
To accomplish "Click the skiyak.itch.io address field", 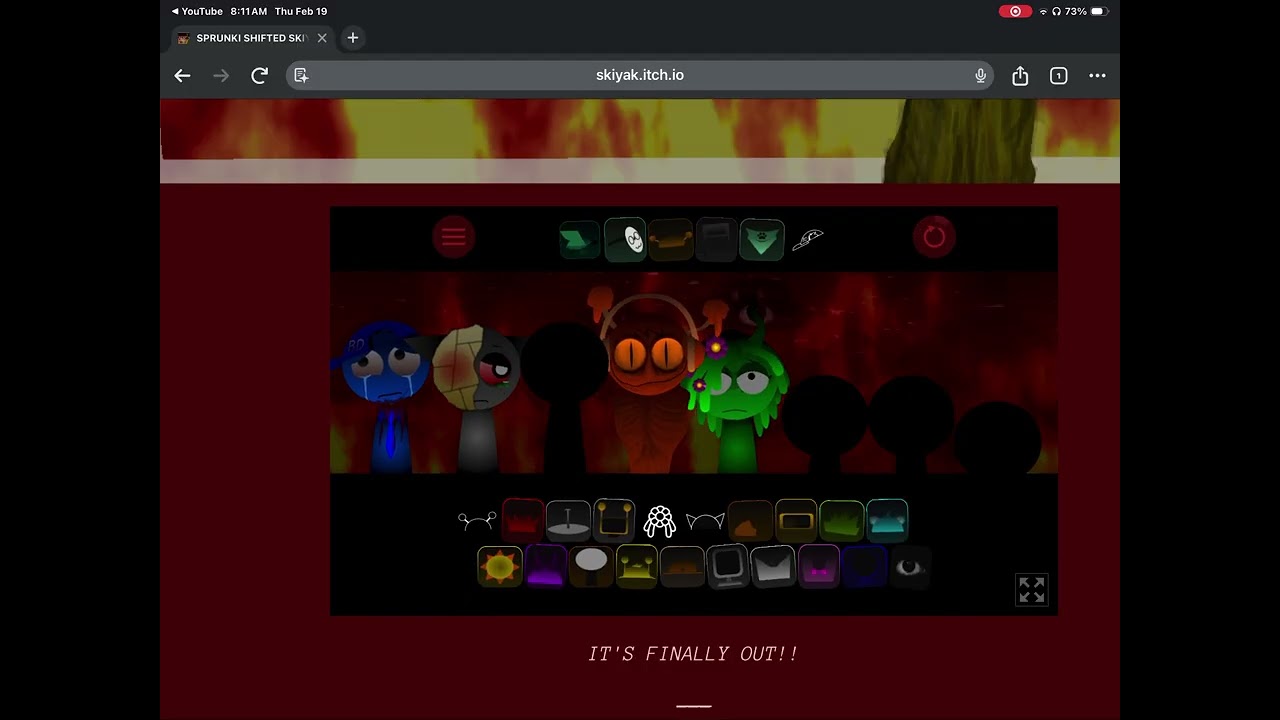I will click(640, 75).
